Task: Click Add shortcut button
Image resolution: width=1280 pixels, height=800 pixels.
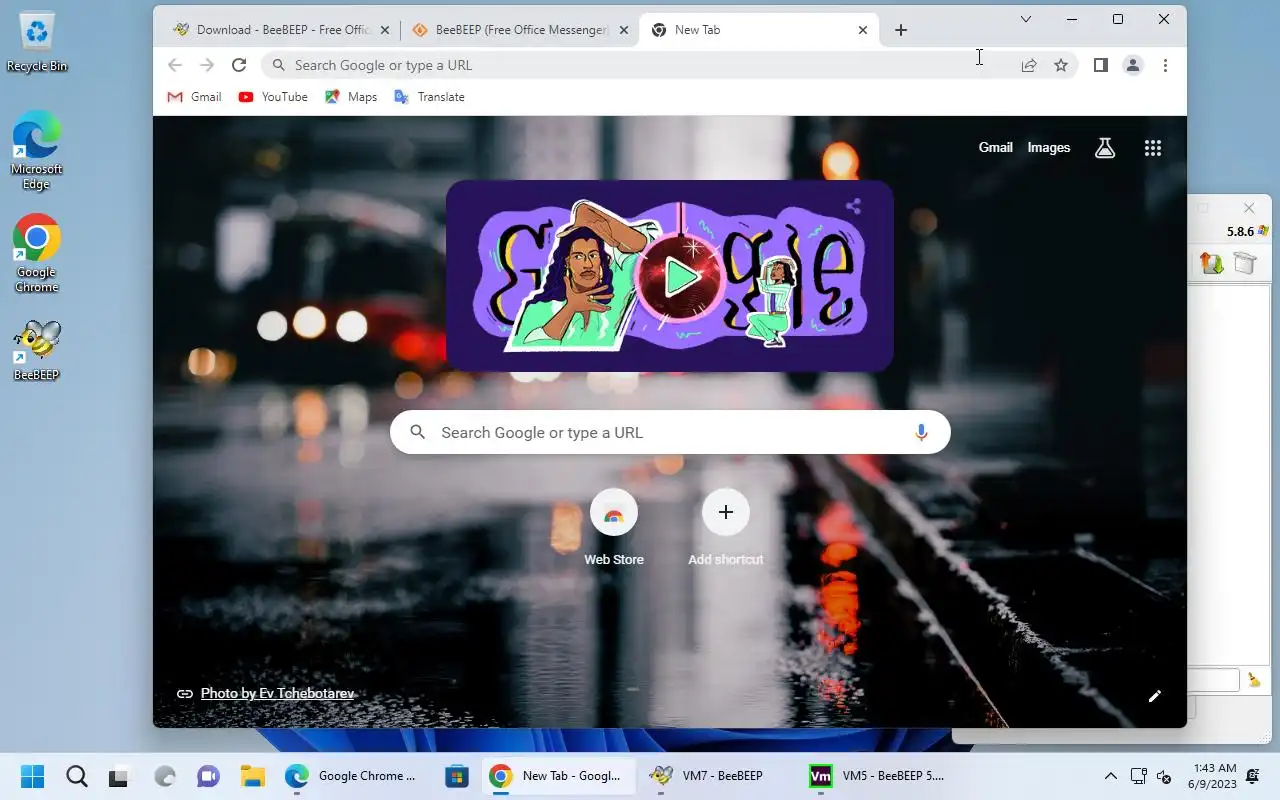Action: click(x=726, y=528)
